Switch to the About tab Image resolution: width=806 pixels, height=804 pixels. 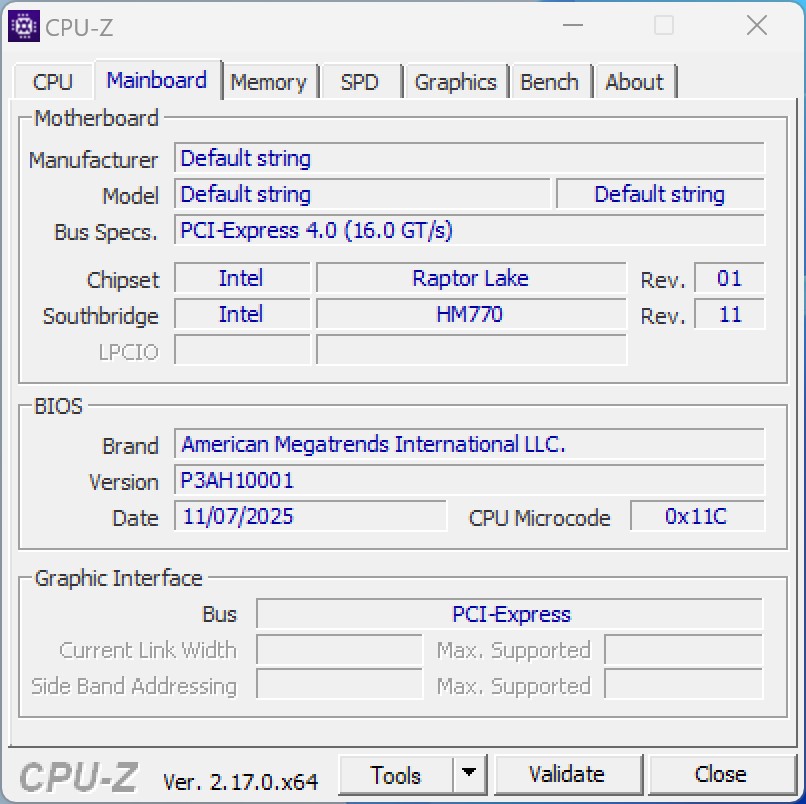point(634,81)
